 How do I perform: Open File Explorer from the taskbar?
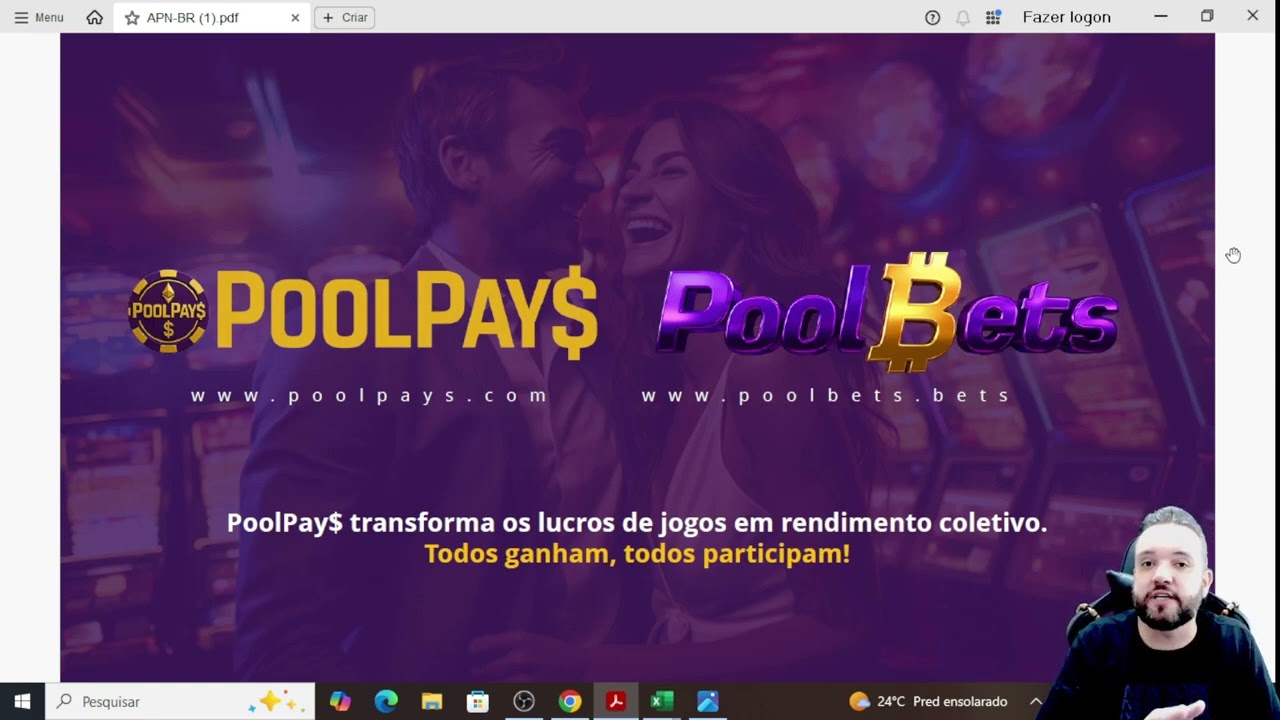432,701
